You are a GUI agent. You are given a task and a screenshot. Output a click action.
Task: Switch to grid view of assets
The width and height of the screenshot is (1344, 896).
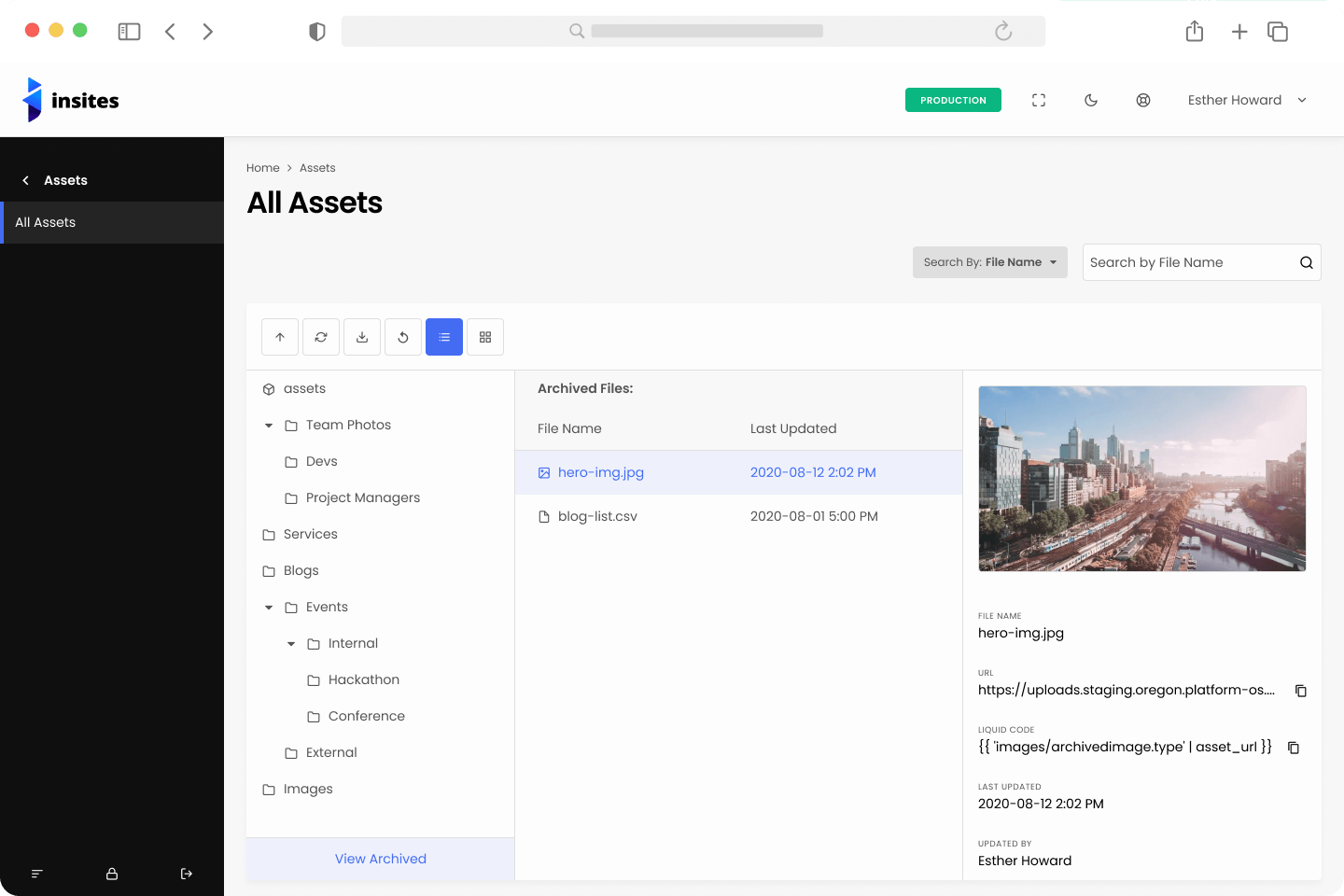click(x=485, y=337)
